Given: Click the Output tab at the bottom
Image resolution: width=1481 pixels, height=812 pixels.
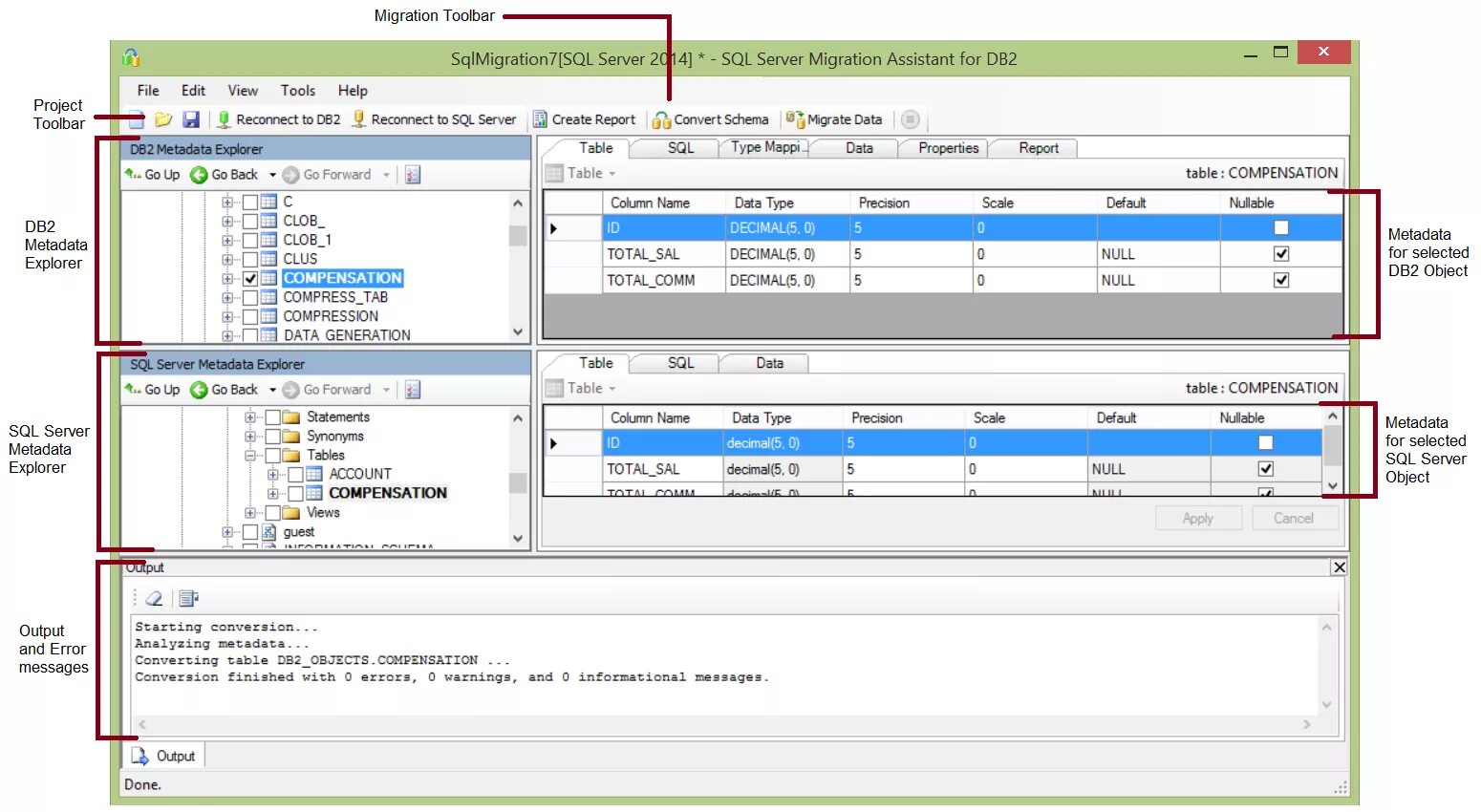Looking at the screenshot, I should (164, 756).
